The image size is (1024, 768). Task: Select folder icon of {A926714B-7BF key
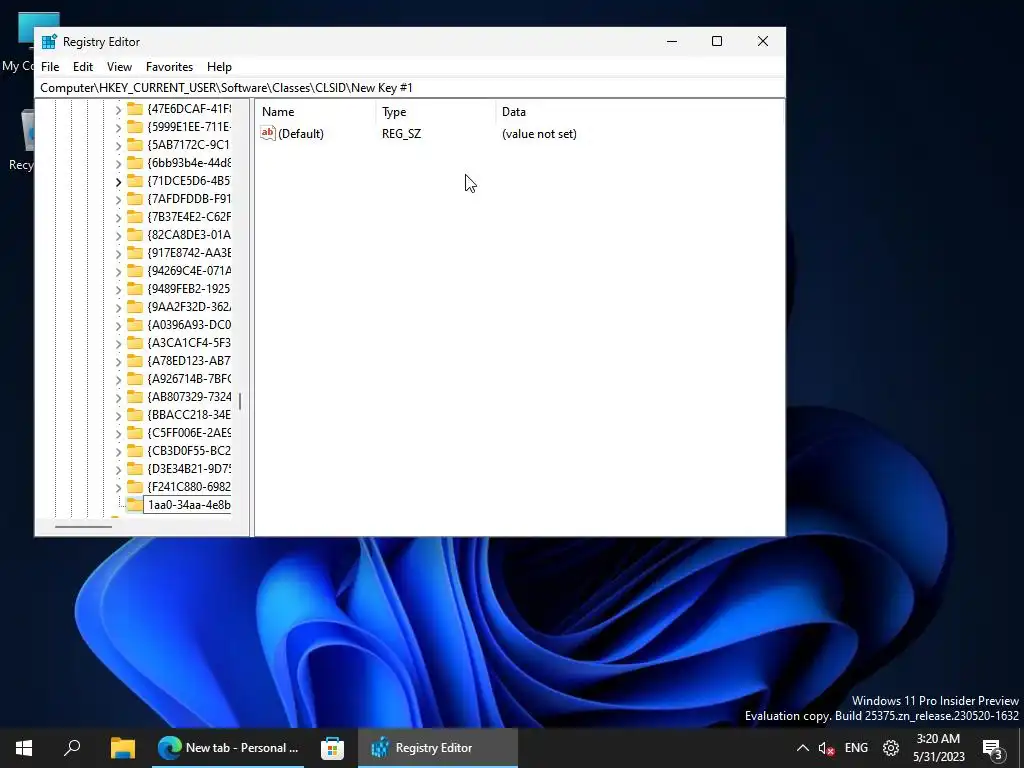(x=135, y=378)
